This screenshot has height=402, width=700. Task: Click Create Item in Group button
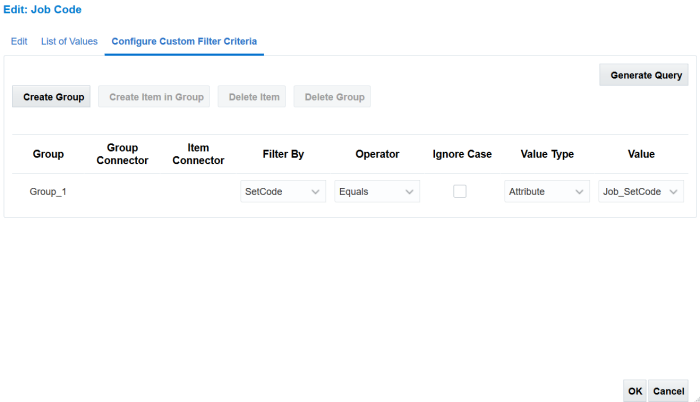[x=156, y=97]
